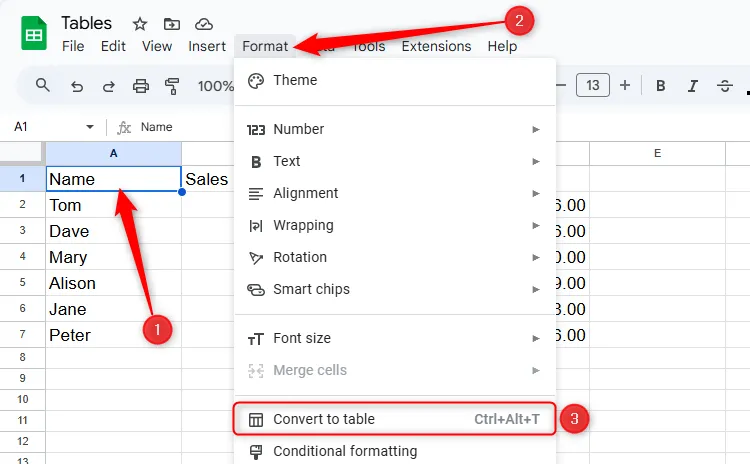Click the search menus magnifier icon
This screenshot has width=750, height=464.
tap(43, 86)
